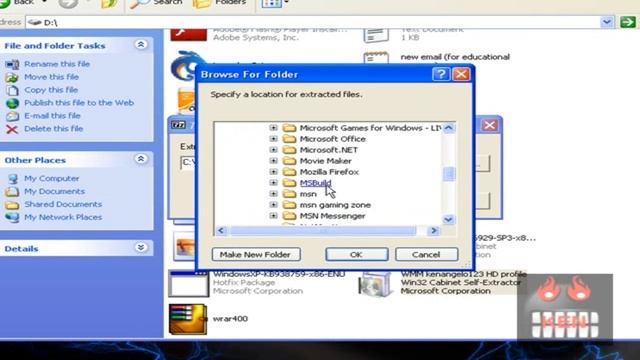The image size is (640, 360).
Task: Select the msn gaming zone folder icon
Action: 289,205
